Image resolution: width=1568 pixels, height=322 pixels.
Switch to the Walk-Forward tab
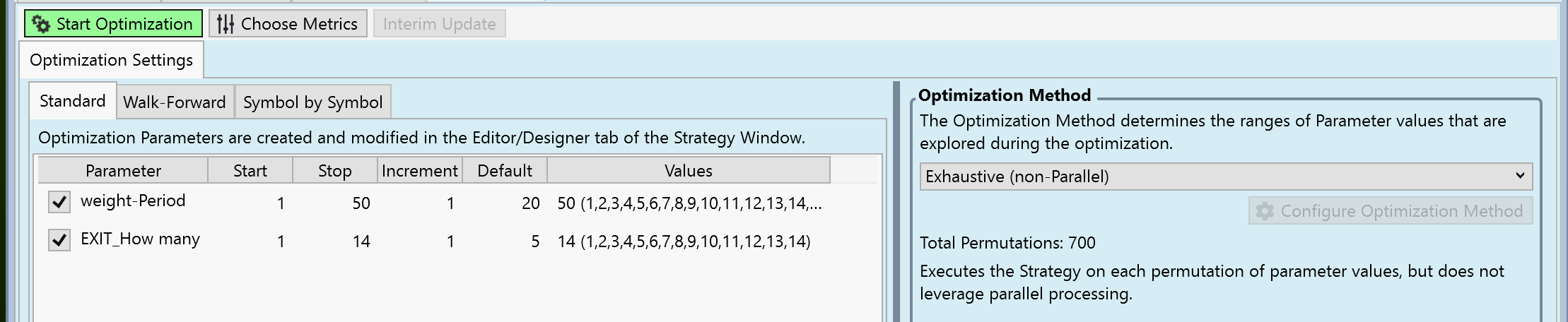coord(174,102)
